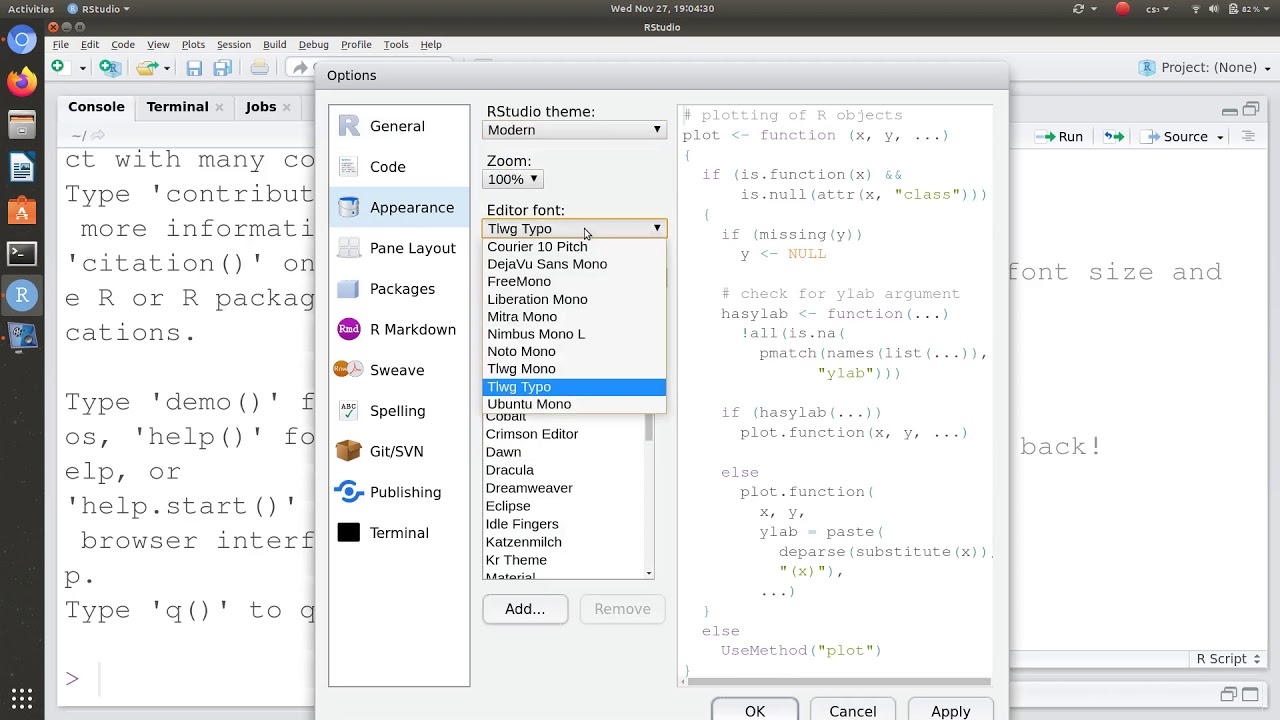Viewport: 1280px width, 720px height.
Task: Choose Courier 10 Pitch font option
Action: click(x=574, y=247)
